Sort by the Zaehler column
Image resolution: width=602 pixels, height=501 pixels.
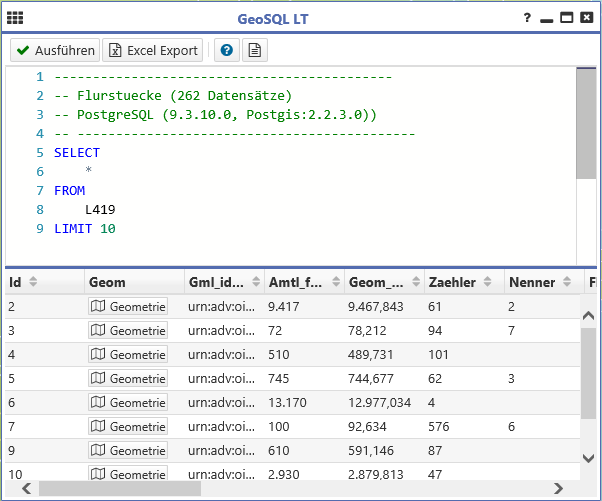487,282
